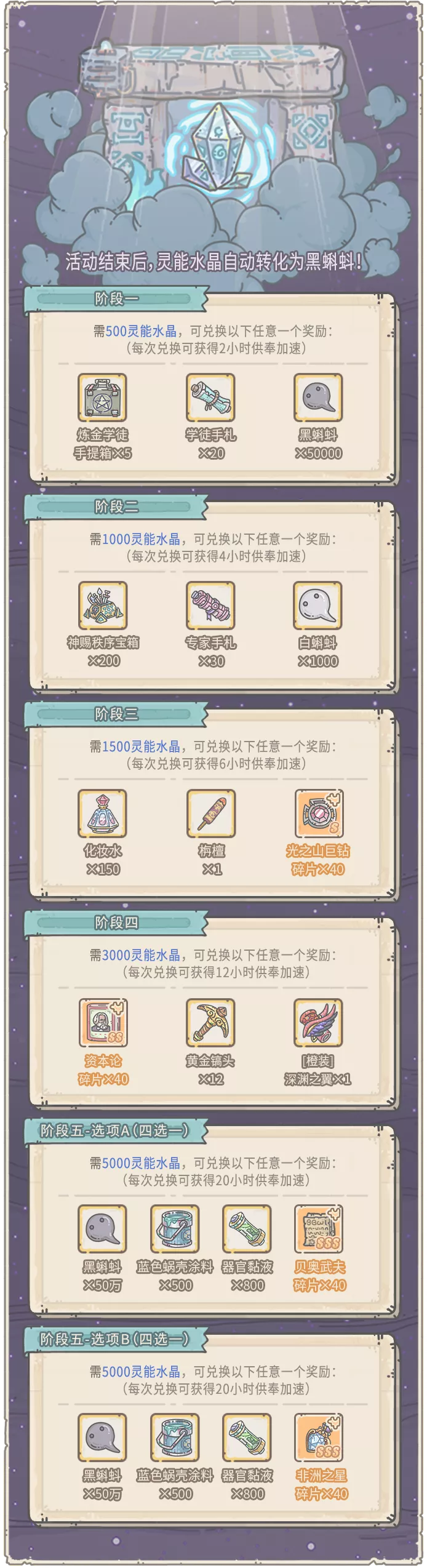This screenshot has width=427, height=1568.
Task: Choose the 学徒手札 scroll icon
Action: 210,398
